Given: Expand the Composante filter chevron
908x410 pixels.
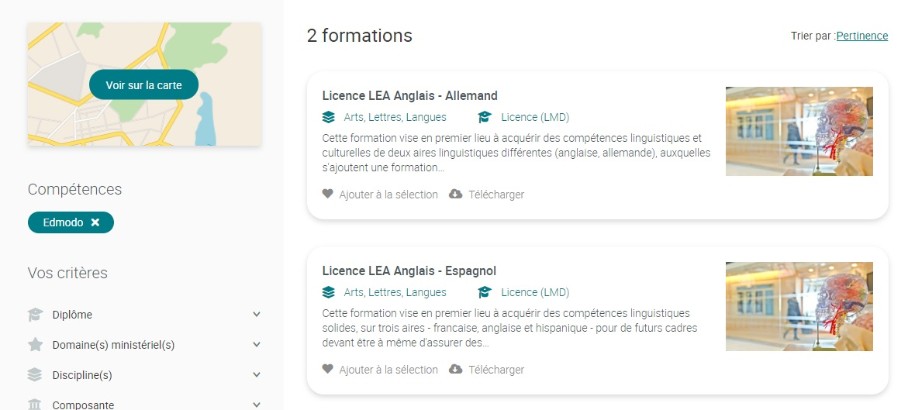Looking at the screenshot, I should (257, 404).
